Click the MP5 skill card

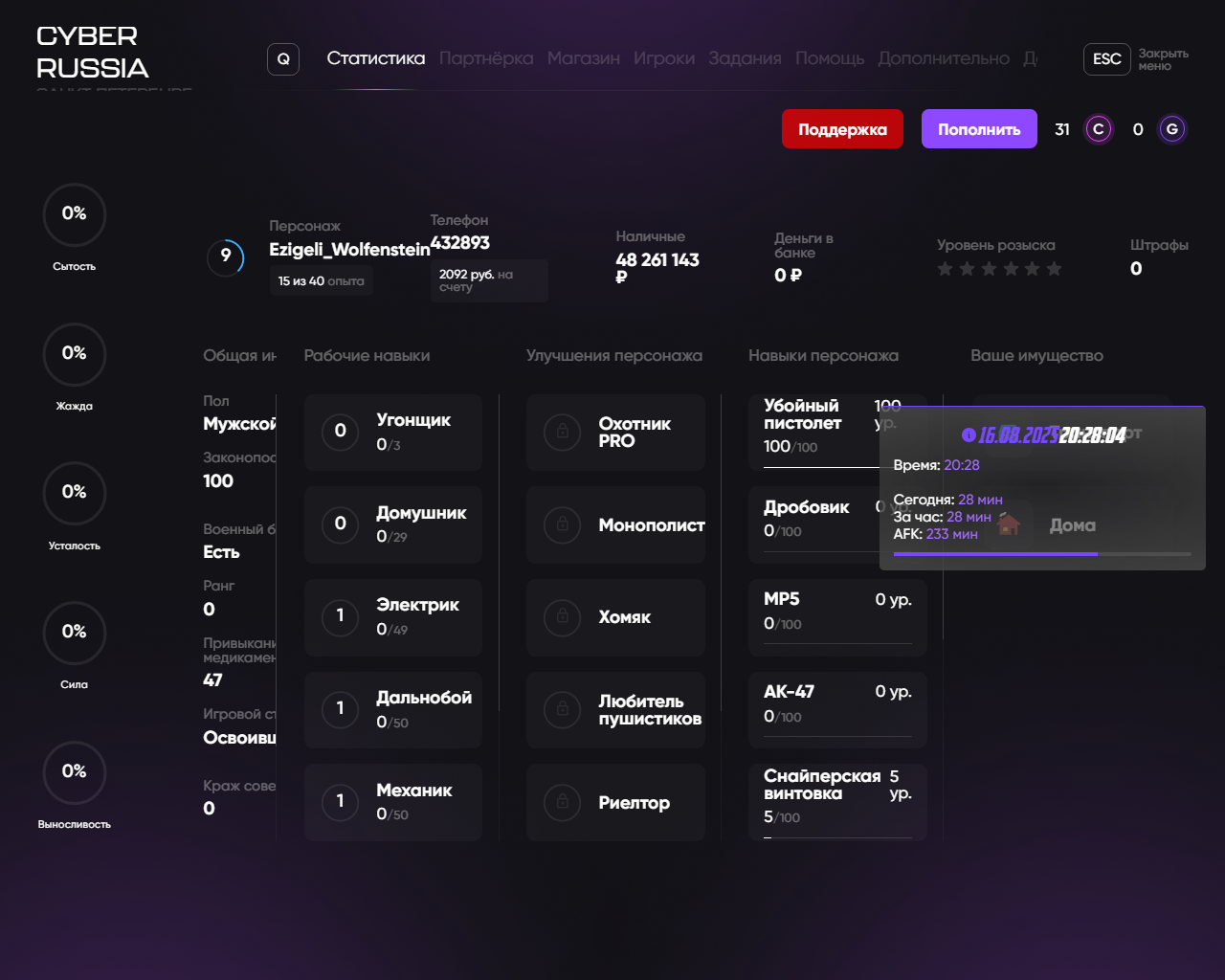pos(838,617)
